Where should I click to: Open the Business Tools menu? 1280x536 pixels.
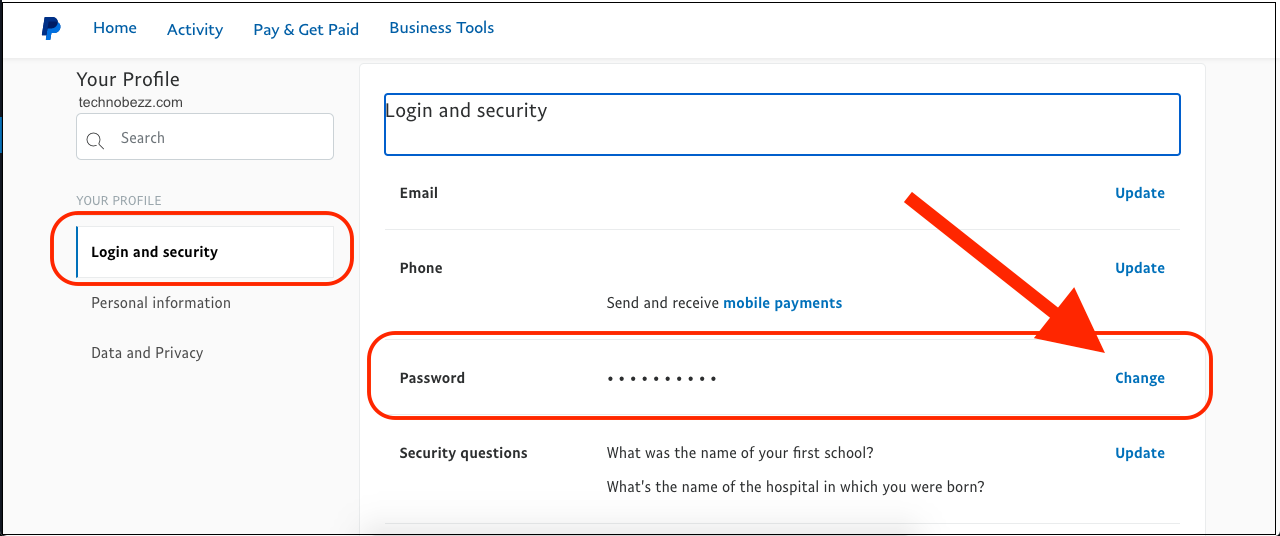coord(442,28)
